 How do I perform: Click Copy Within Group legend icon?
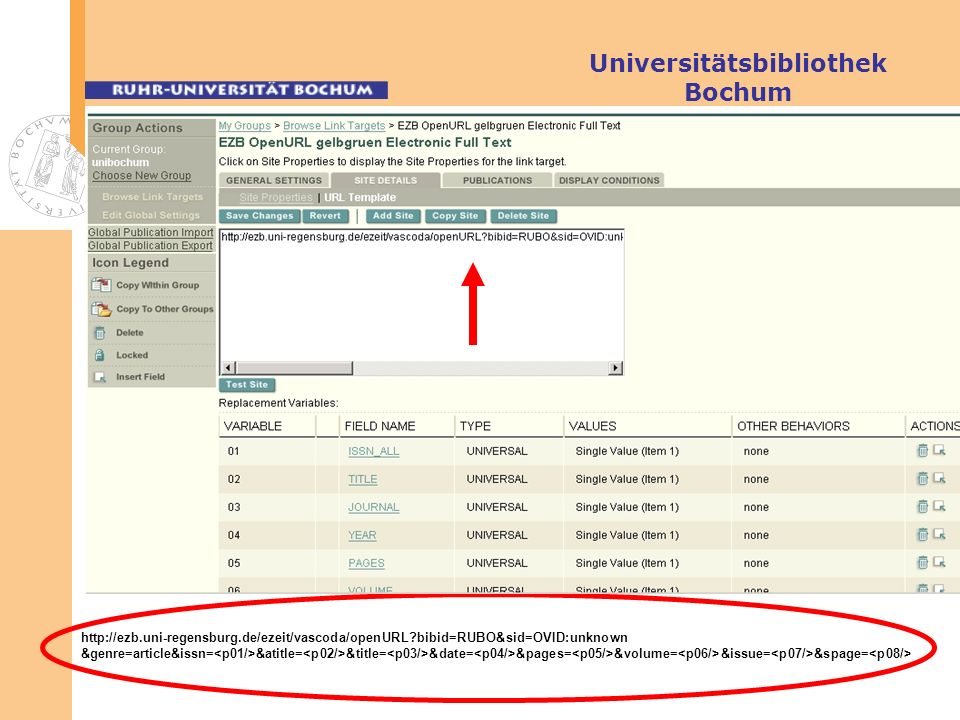101,285
